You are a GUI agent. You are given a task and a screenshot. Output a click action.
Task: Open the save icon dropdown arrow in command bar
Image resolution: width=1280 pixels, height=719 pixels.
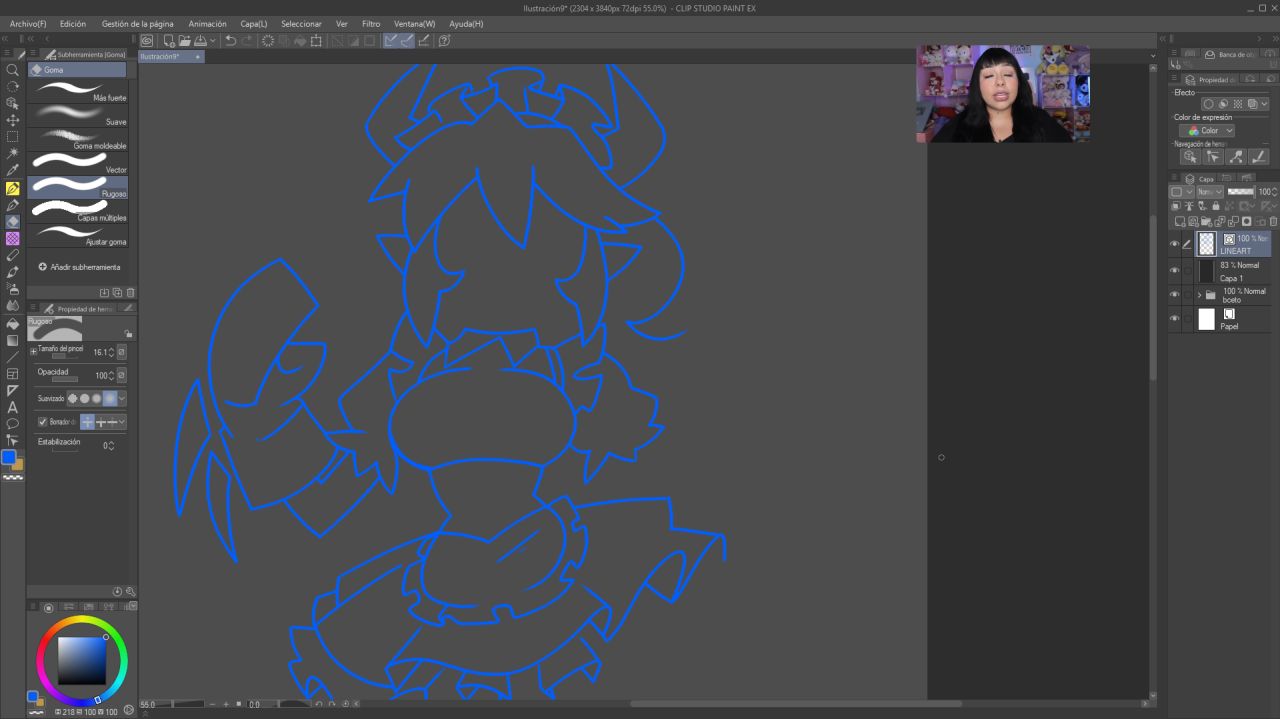(x=213, y=41)
